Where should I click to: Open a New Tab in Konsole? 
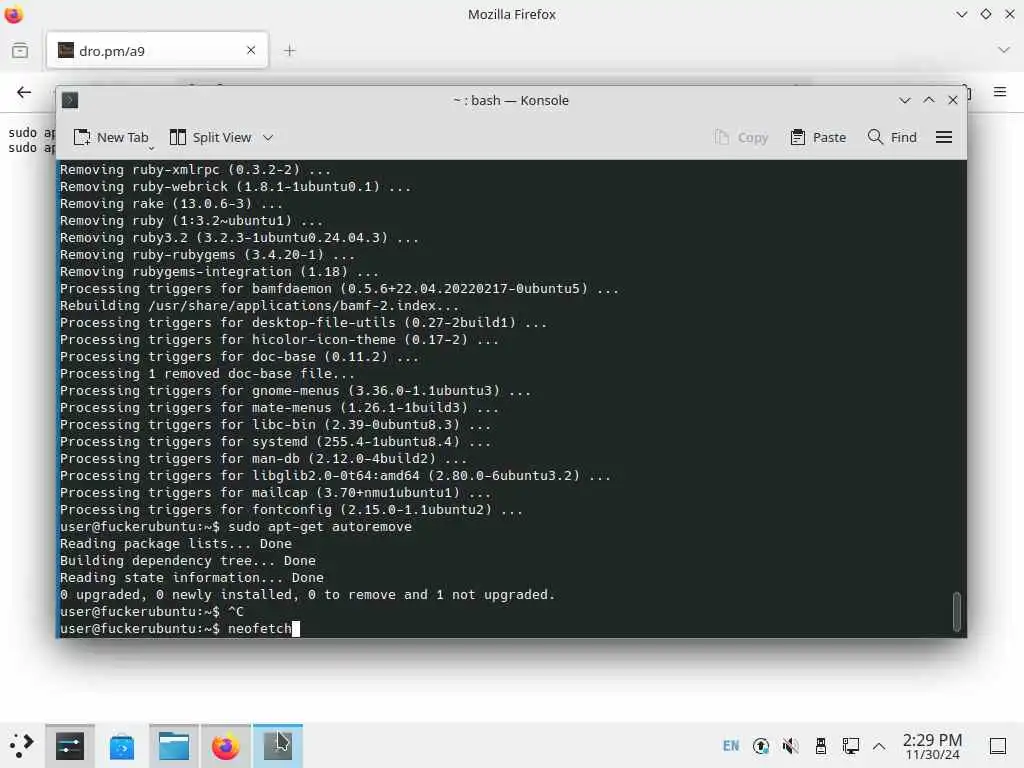coord(111,137)
